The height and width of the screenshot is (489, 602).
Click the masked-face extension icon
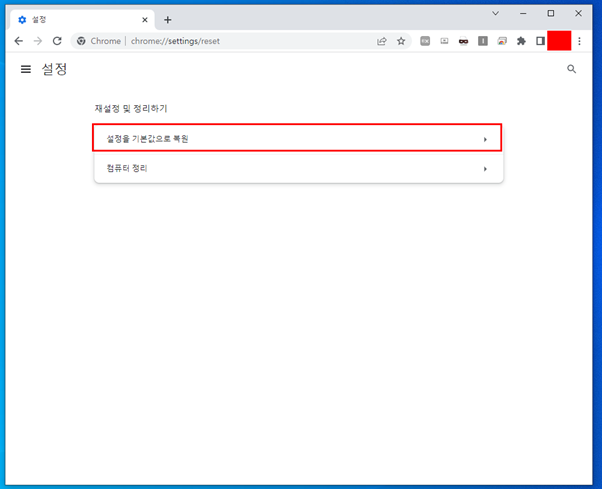point(463,41)
